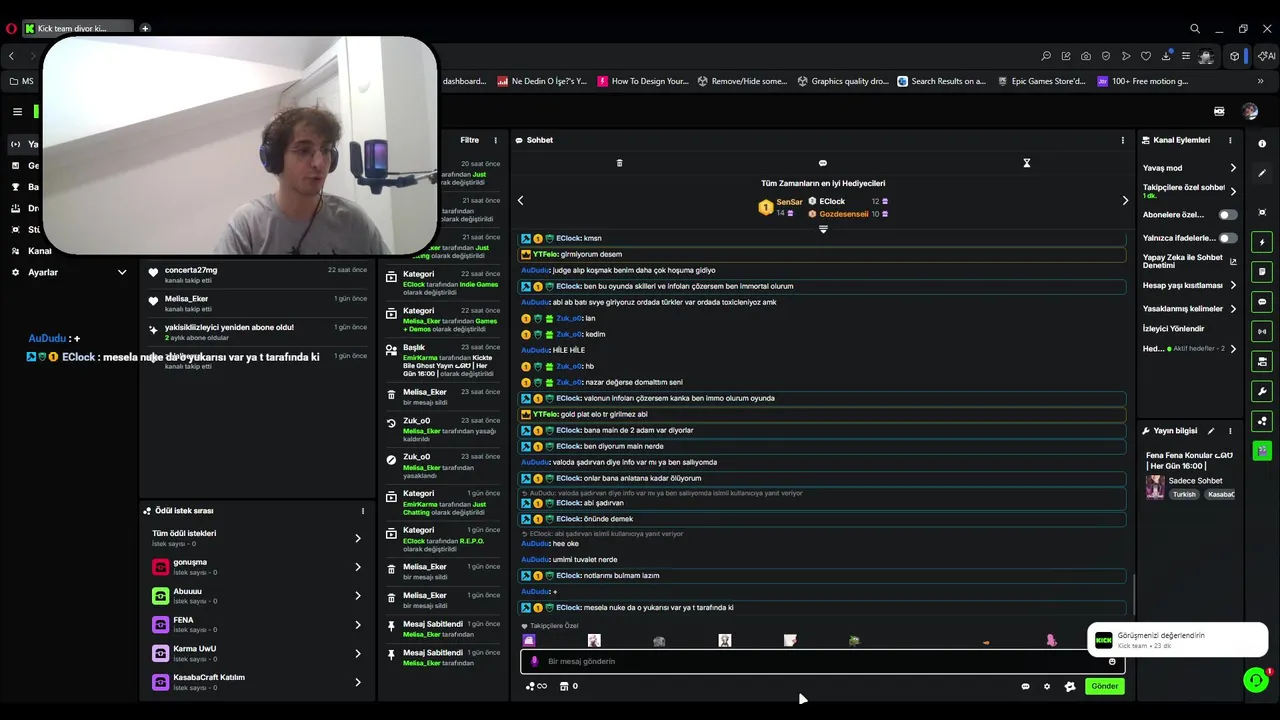Open Kanal Eylemleri three-dot menu
This screenshot has width=1280, height=720.
pos(1230,140)
